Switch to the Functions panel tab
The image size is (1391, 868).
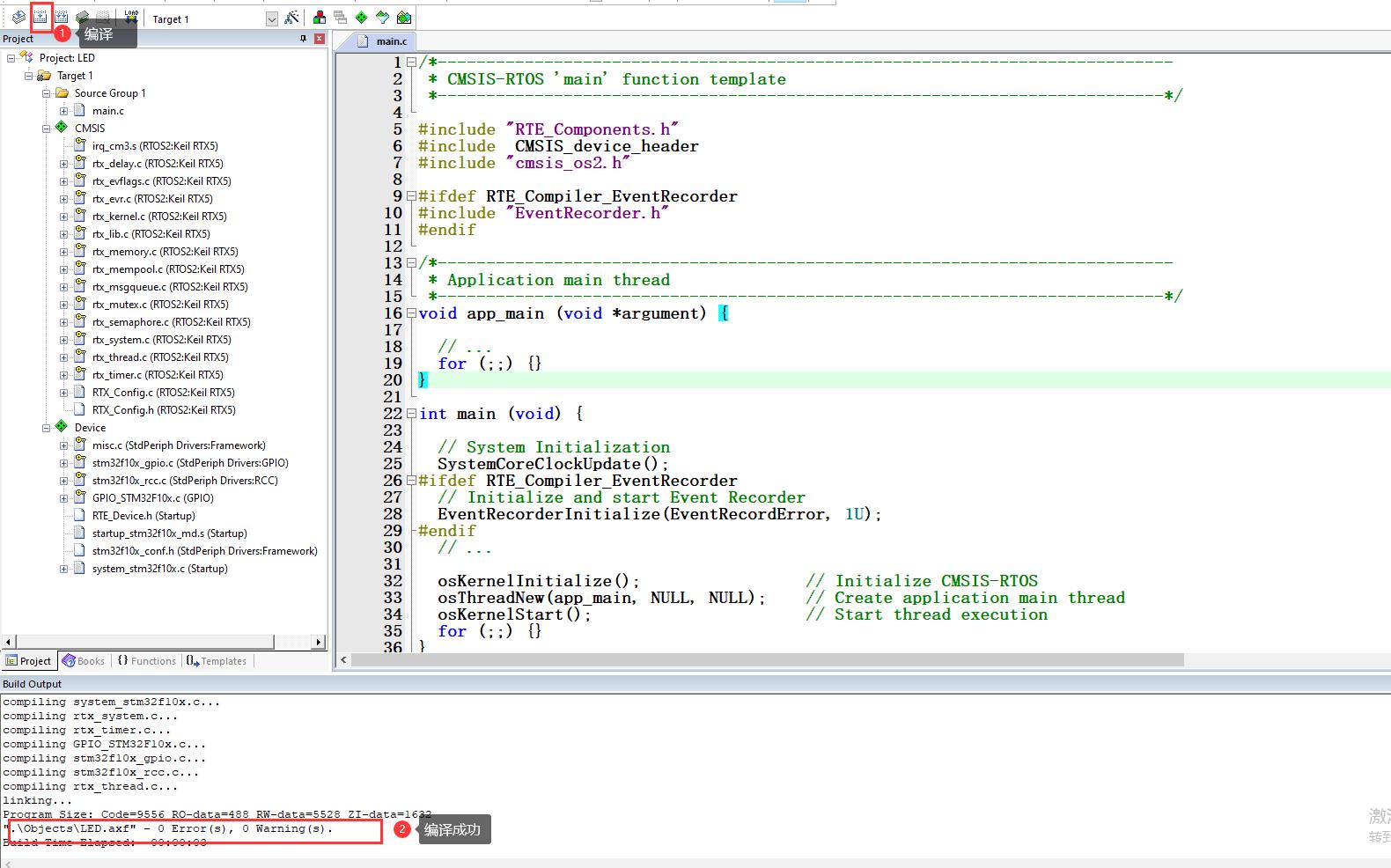point(146,661)
